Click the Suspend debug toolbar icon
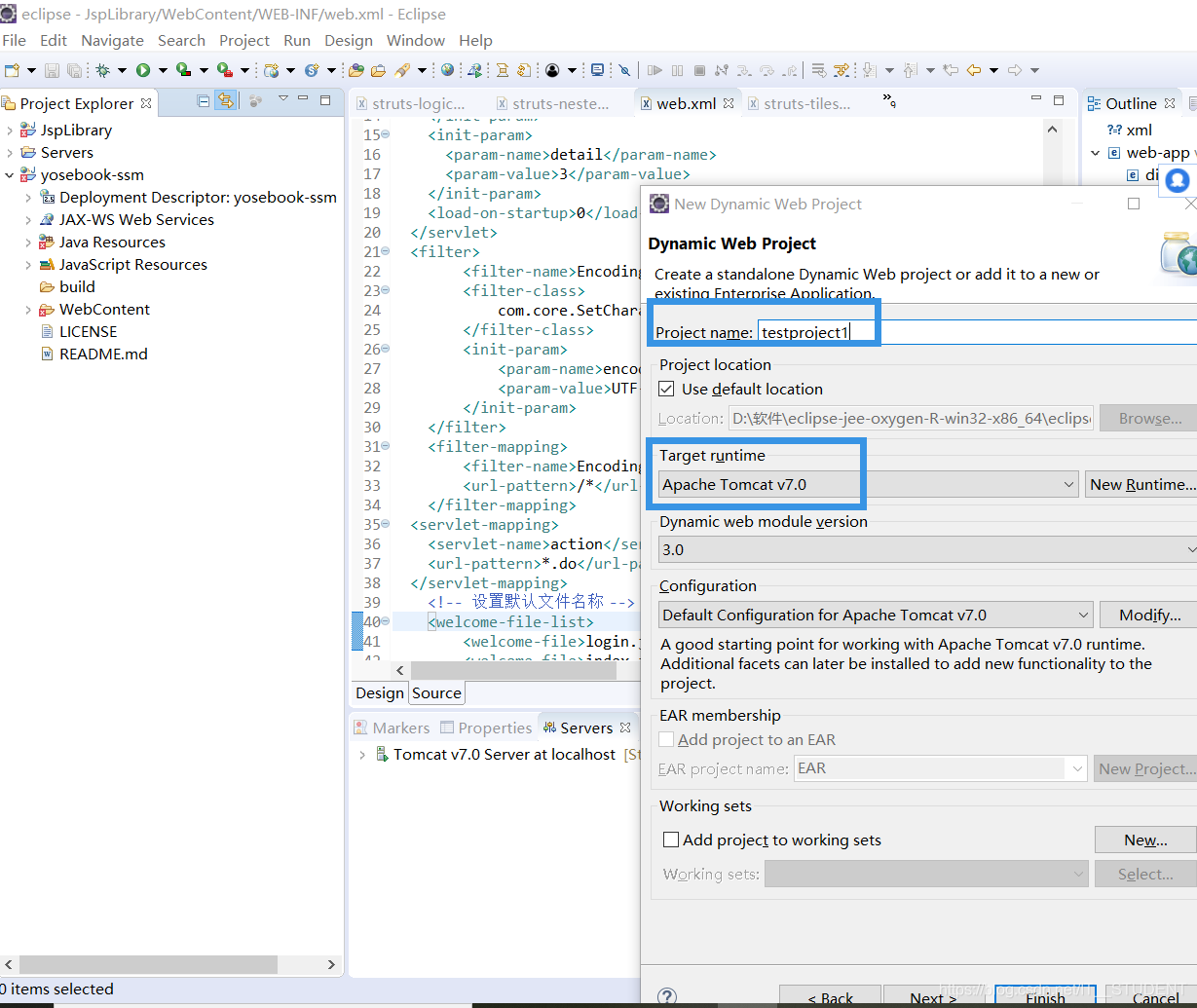Viewport: 1197px width, 1008px height. 677,70
